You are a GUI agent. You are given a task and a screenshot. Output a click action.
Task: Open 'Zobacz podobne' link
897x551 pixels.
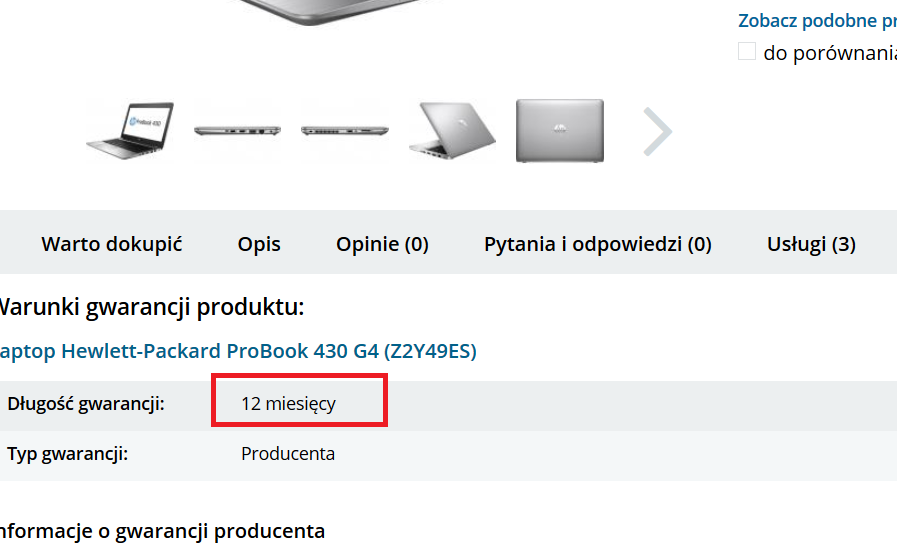click(x=817, y=21)
